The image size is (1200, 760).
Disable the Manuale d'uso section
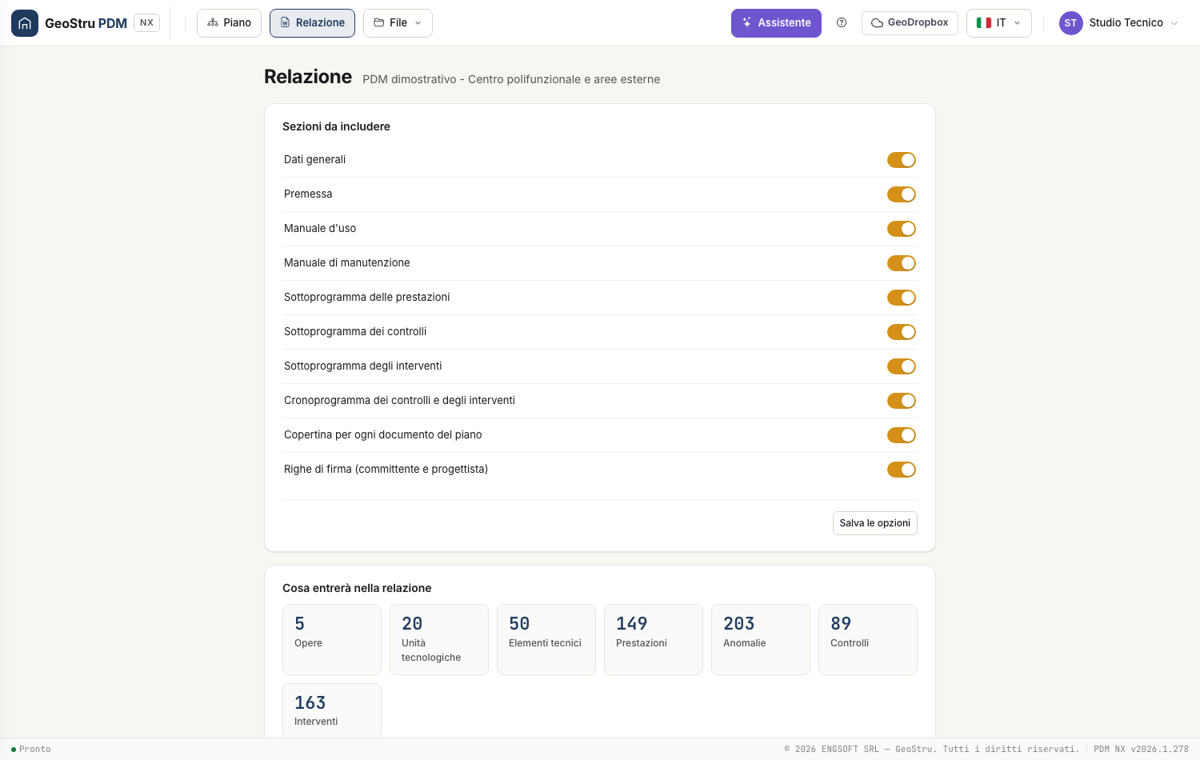(901, 229)
